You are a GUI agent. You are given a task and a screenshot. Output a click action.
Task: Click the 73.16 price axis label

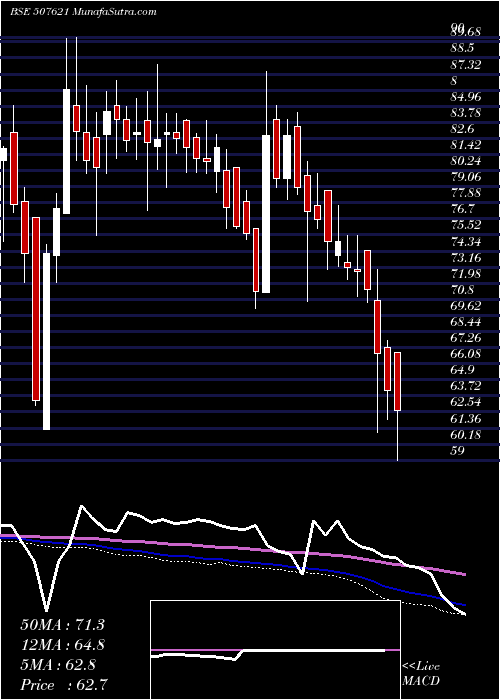(466, 258)
